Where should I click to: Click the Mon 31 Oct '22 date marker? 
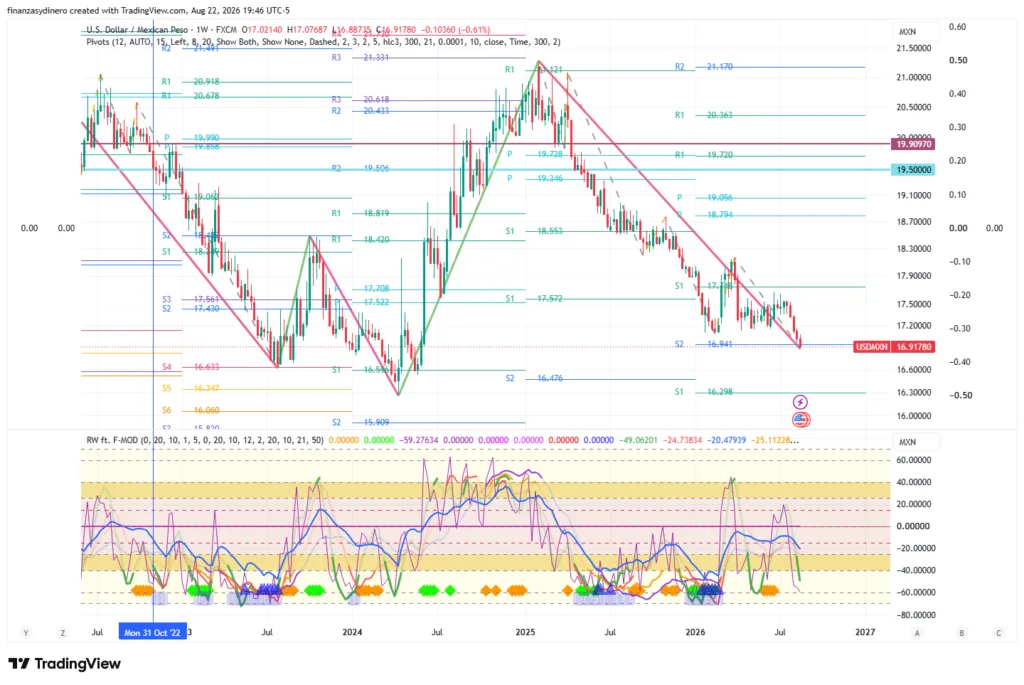(153, 632)
